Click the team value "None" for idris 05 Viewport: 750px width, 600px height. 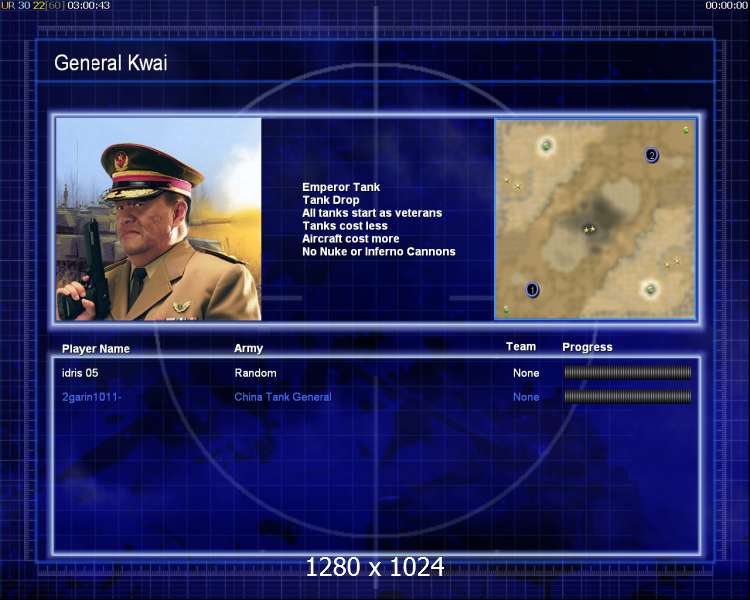(526, 373)
